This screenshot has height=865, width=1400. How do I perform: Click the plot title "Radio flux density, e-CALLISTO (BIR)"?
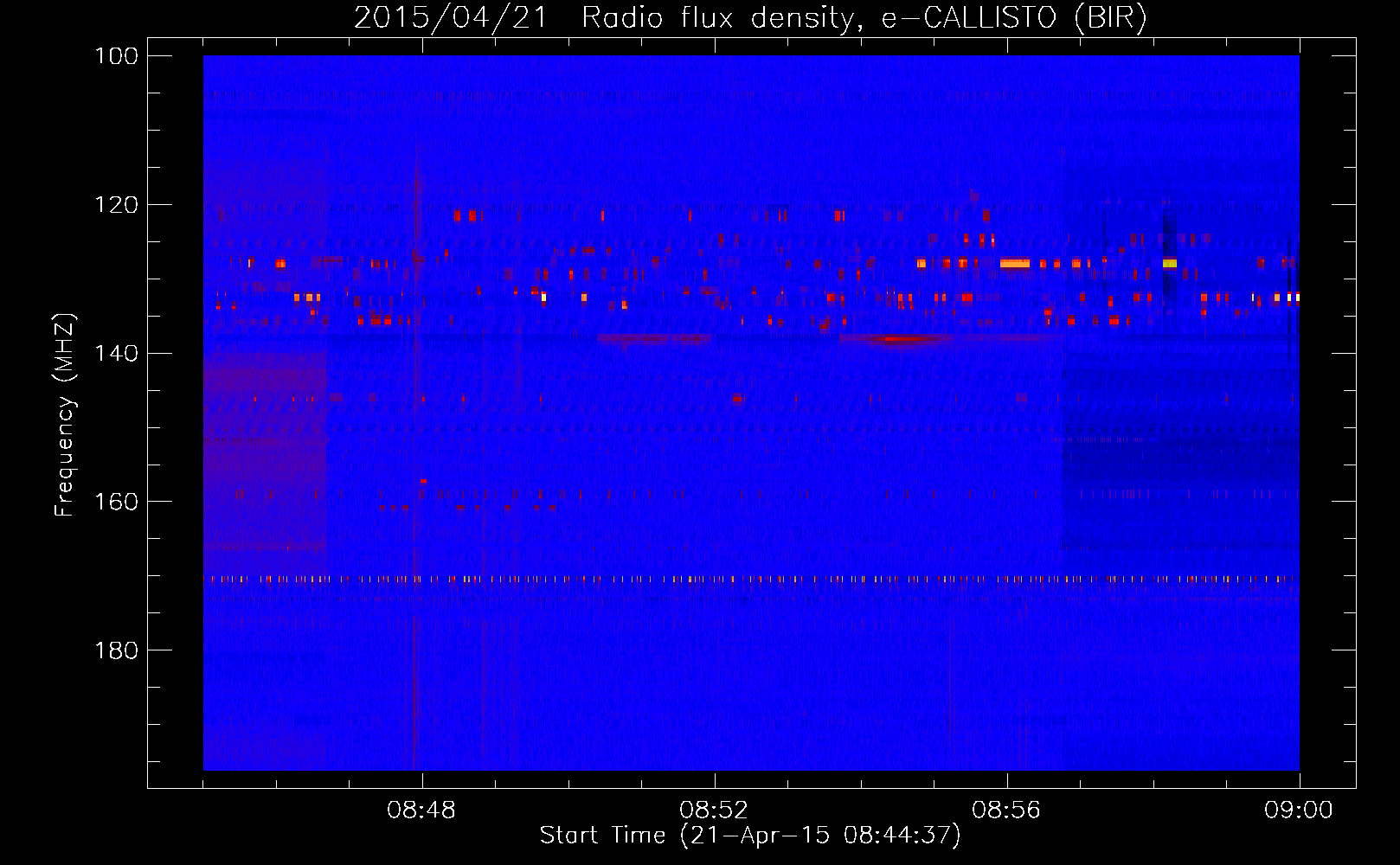pos(864,18)
